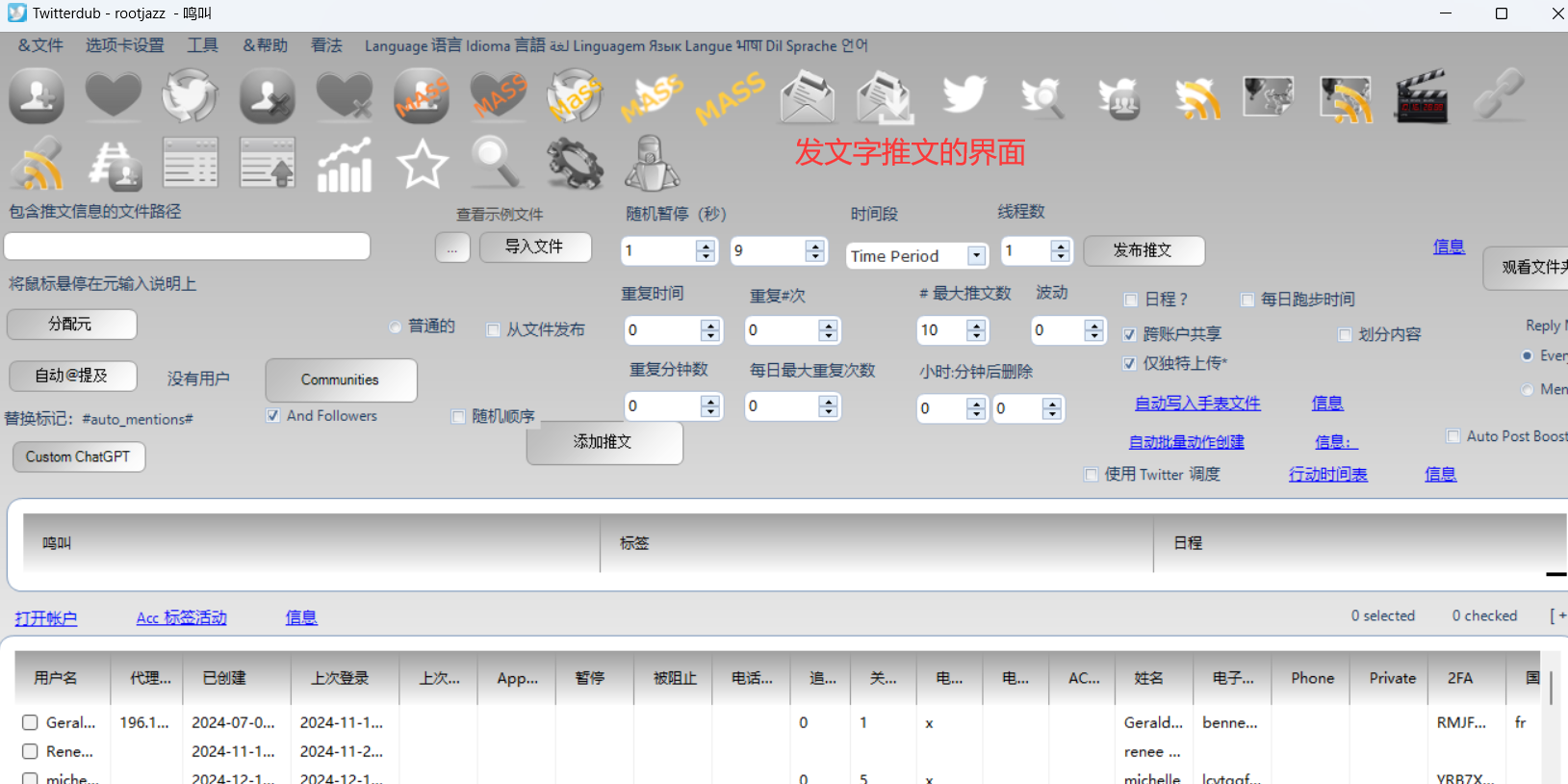Open the 打开帐户 link

pos(46,618)
